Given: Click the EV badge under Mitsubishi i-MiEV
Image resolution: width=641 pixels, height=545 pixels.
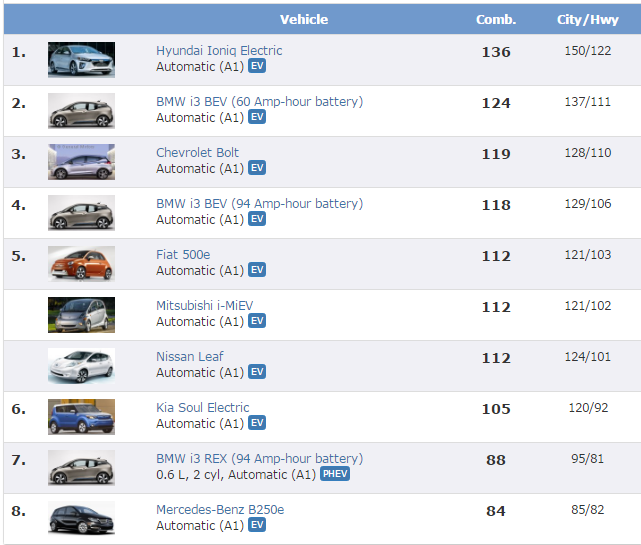Looking at the screenshot, I should [x=257, y=322].
